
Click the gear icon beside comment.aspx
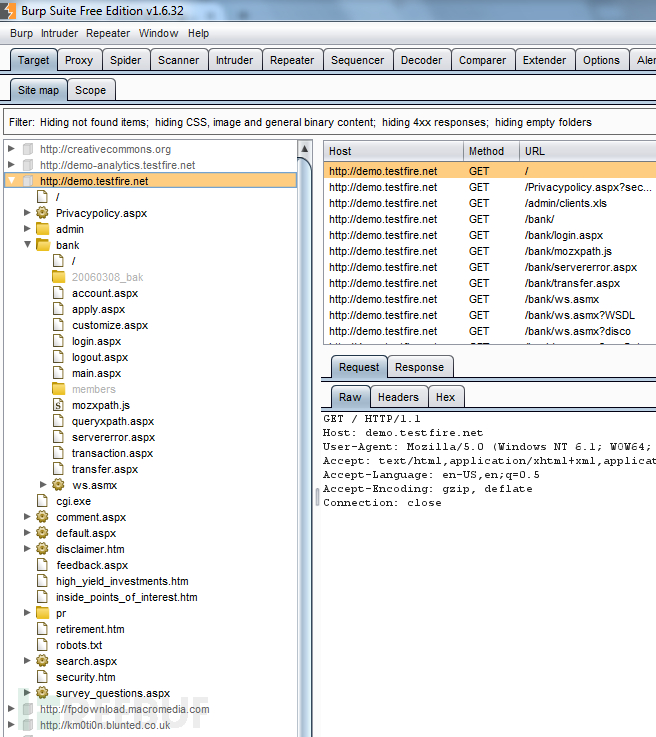click(42, 517)
